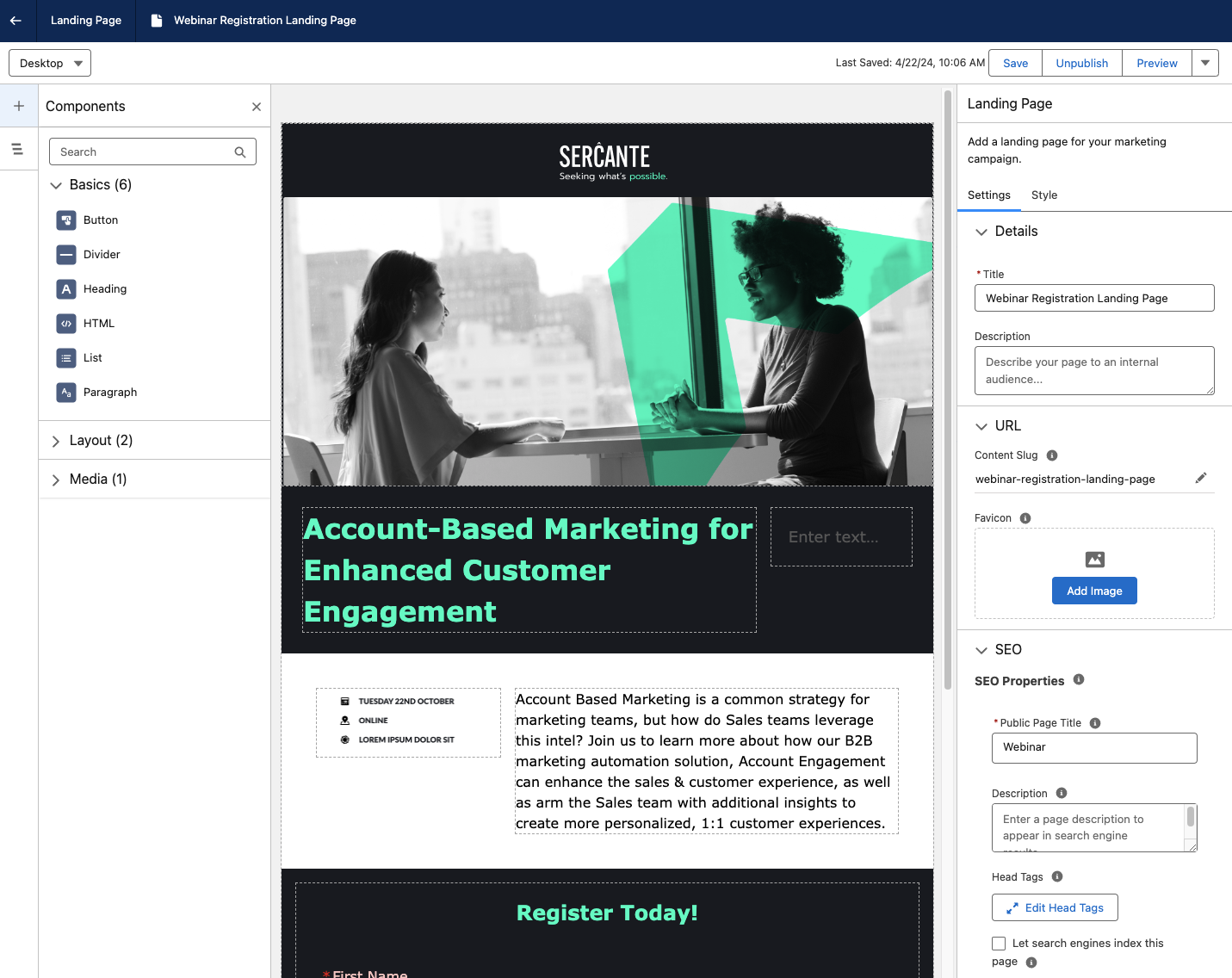The image size is (1232, 978).
Task: Click the Content Slug info icon
Action: [x=1052, y=455]
